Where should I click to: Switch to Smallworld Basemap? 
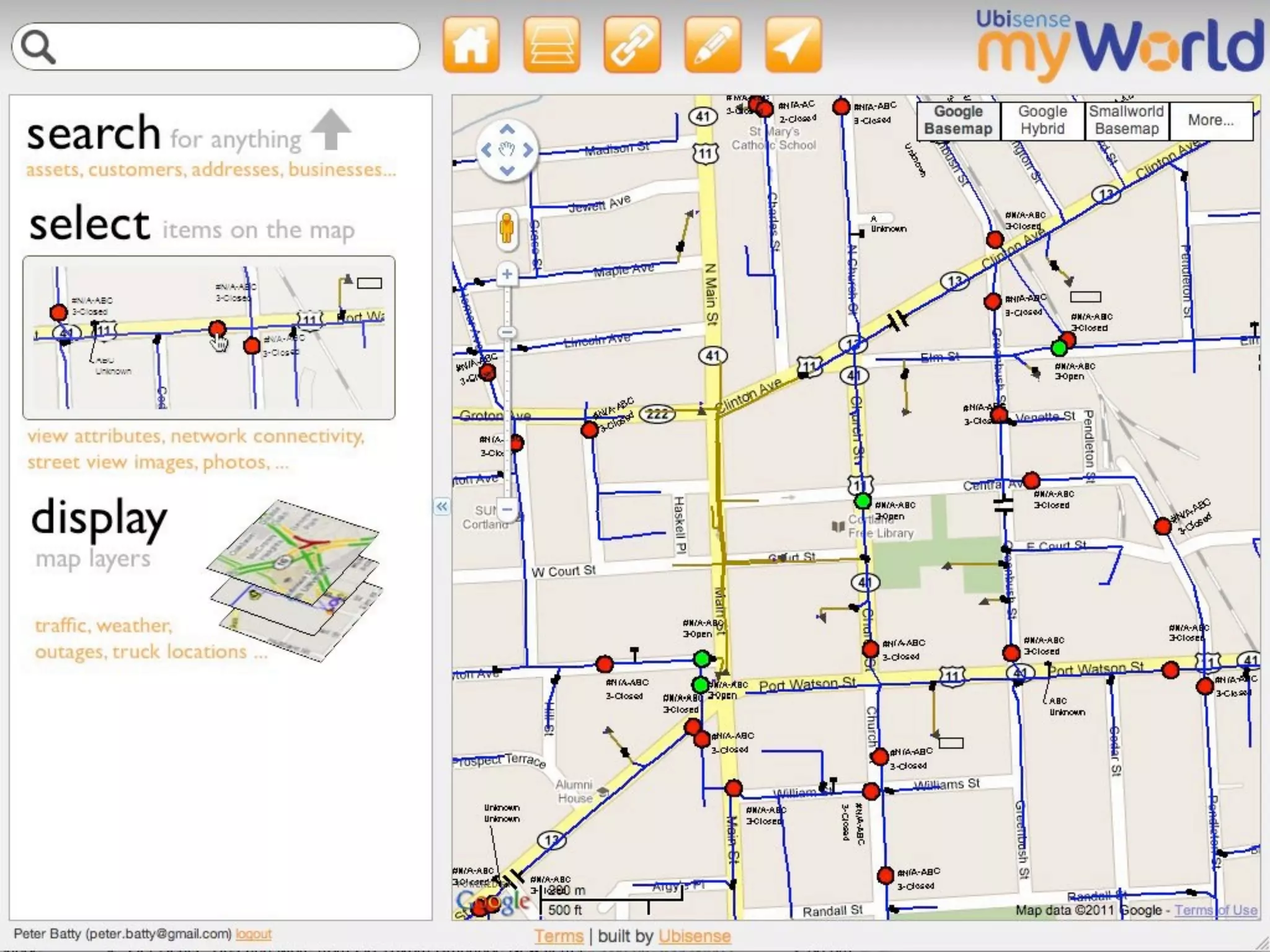pos(1126,120)
